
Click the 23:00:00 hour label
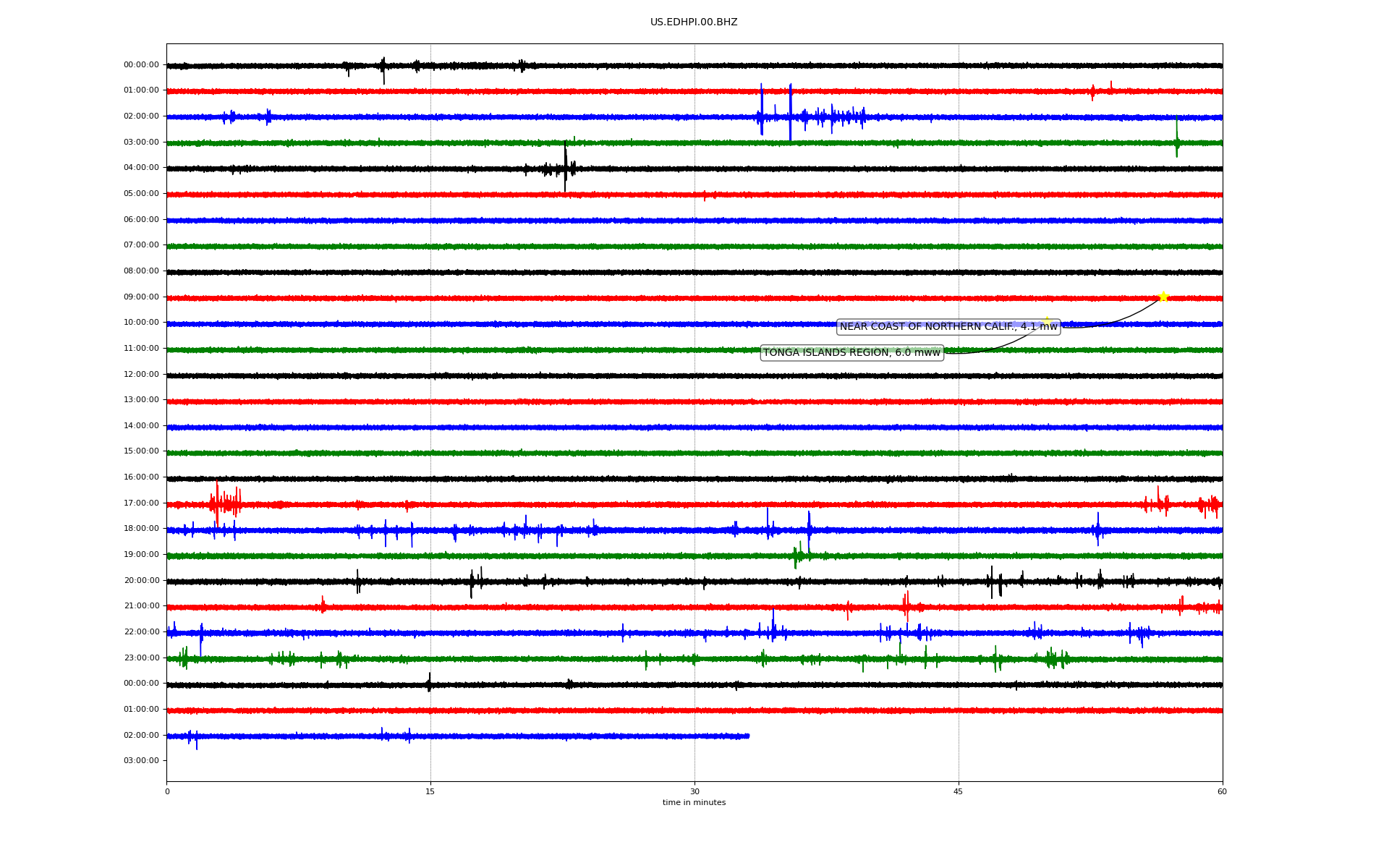click(x=141, y=658)
